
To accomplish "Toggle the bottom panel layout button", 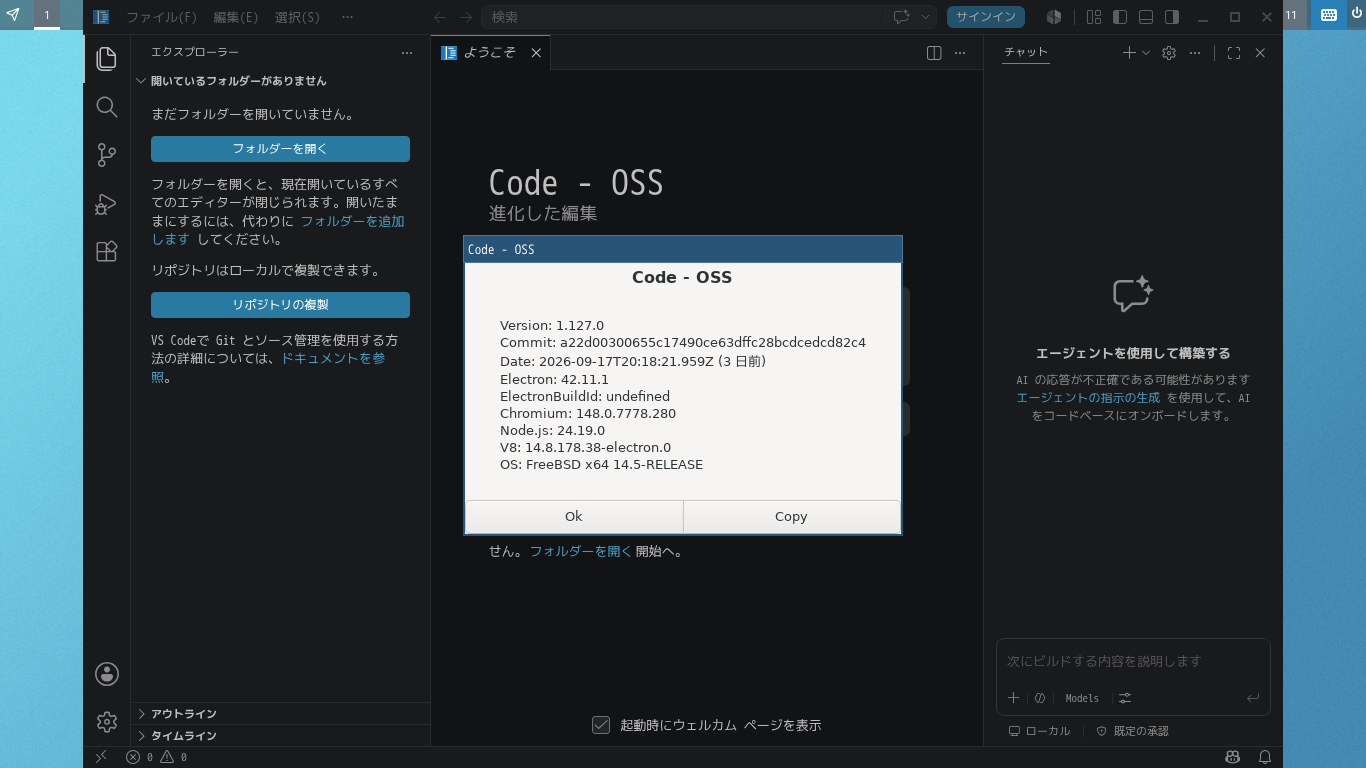I will coord(1147,17).
